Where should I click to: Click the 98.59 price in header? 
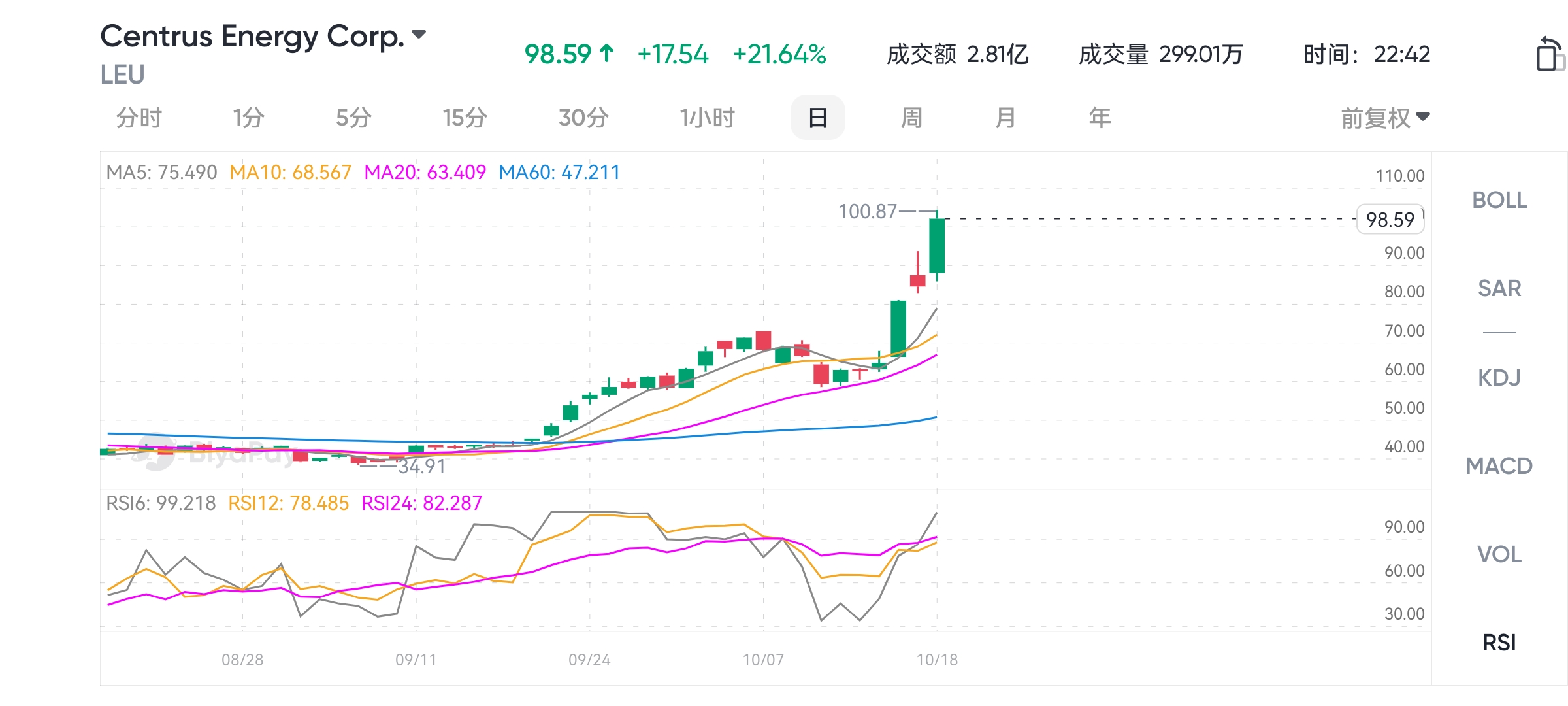click(x=558, y=54)
